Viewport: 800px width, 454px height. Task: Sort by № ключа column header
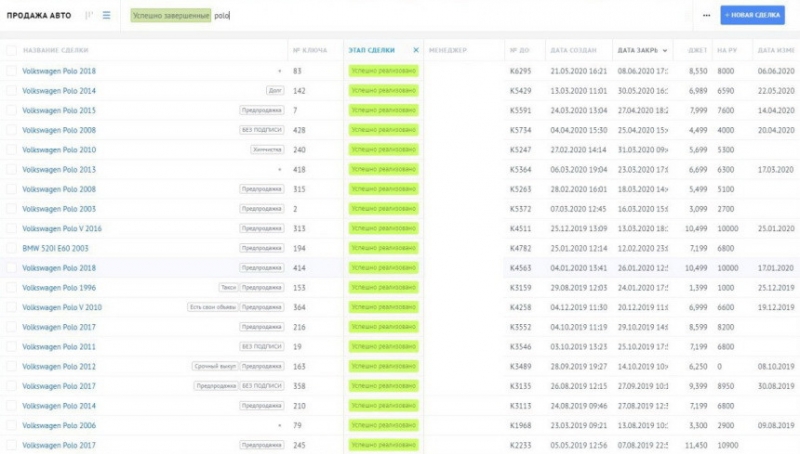310,50
